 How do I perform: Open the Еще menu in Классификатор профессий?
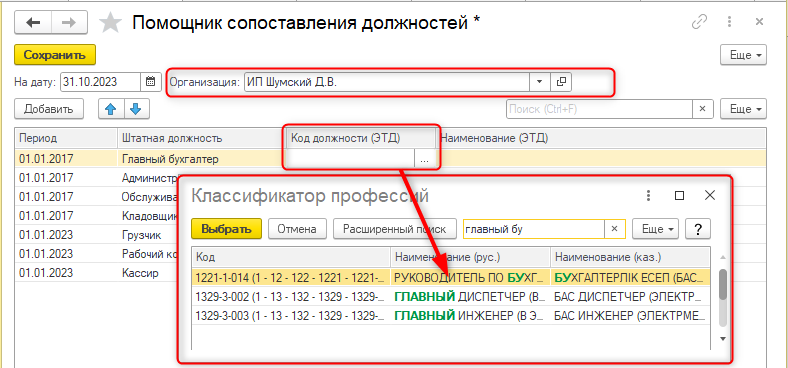pyautogui.click(x=655, y=229)
